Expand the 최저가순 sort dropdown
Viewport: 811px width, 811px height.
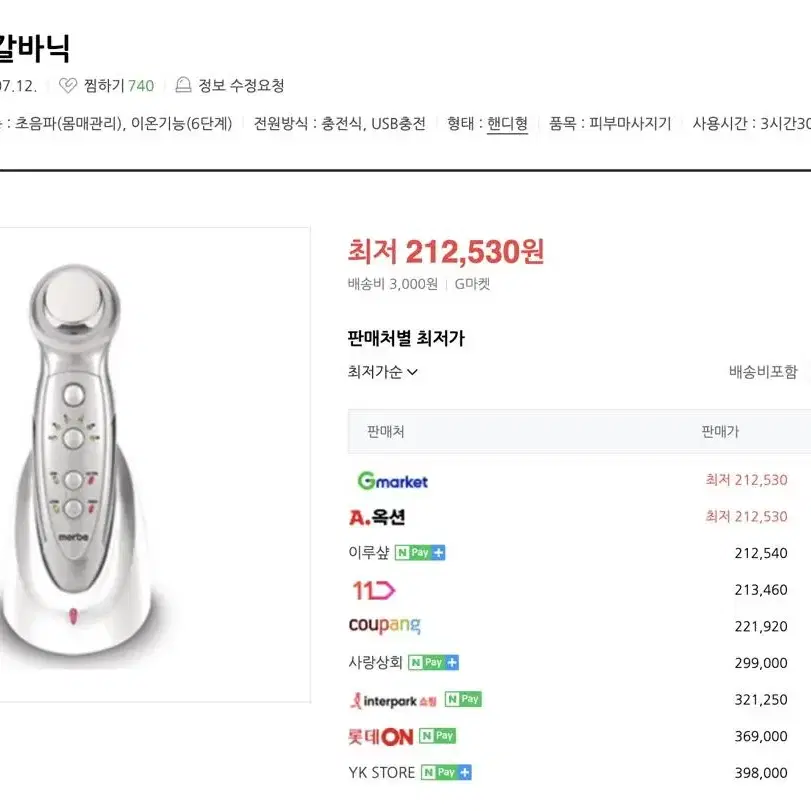coord(383,372)
